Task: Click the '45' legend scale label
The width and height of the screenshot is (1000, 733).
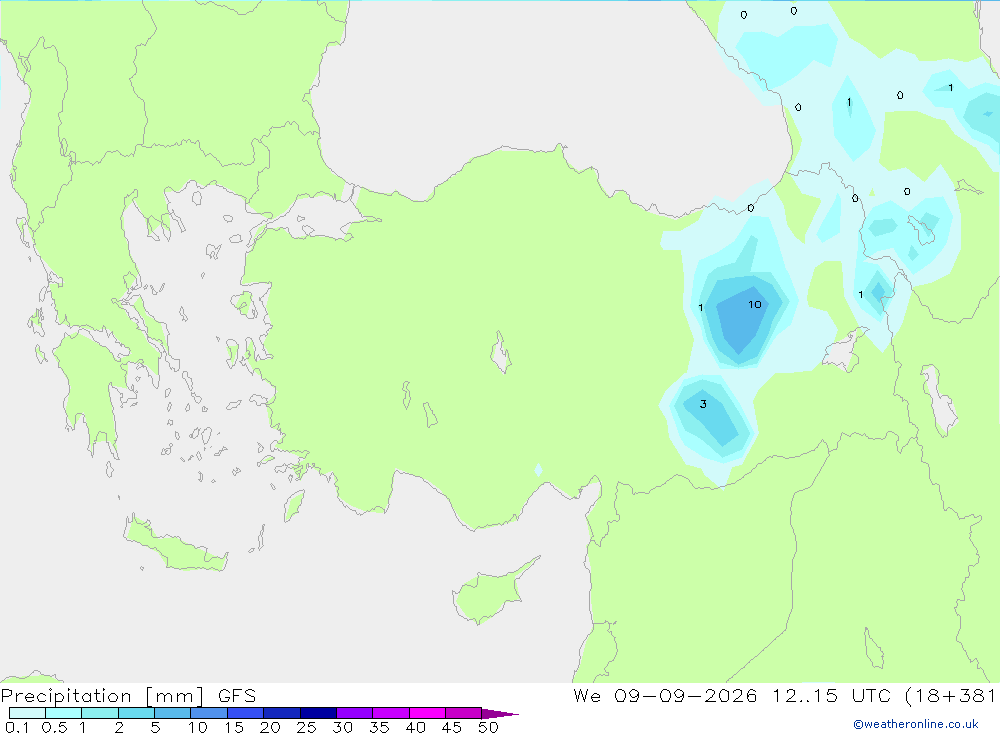Action: (452, 727)
